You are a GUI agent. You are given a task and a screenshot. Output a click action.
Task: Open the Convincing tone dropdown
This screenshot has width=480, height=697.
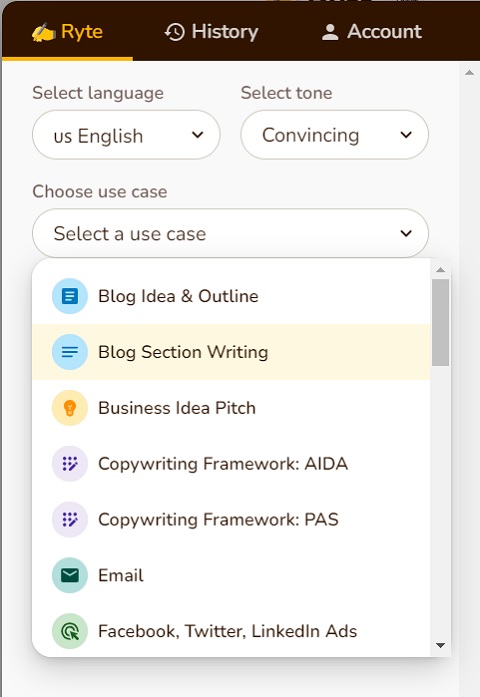[335, 135]
